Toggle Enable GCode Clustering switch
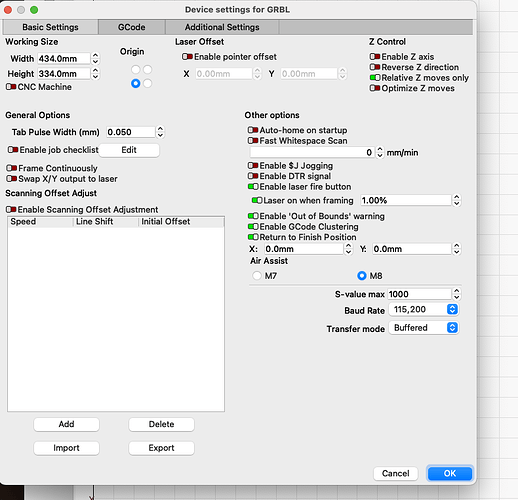This screenshot has width=518, height=500. tap(253, 227)
